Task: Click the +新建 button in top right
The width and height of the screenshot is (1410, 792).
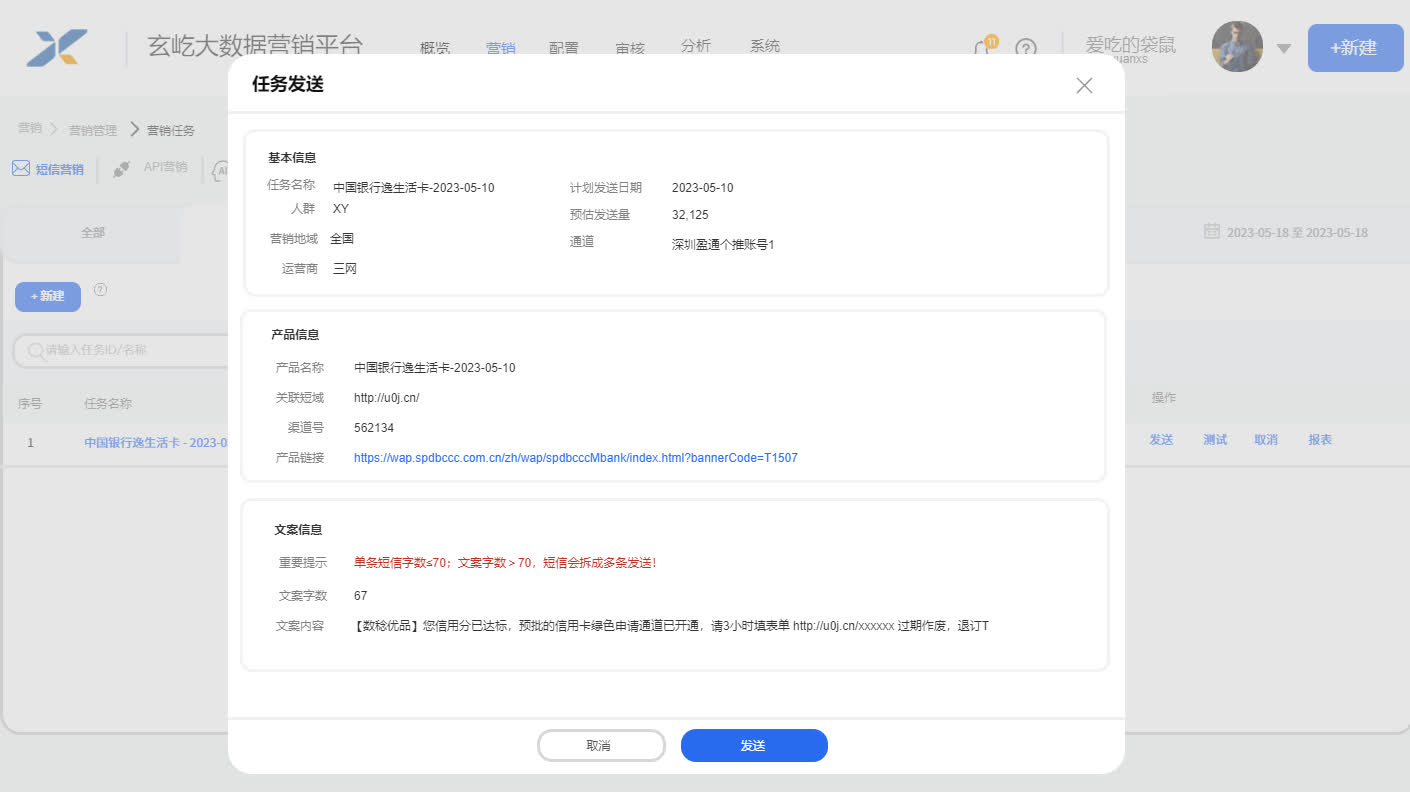Action: 1355,48
